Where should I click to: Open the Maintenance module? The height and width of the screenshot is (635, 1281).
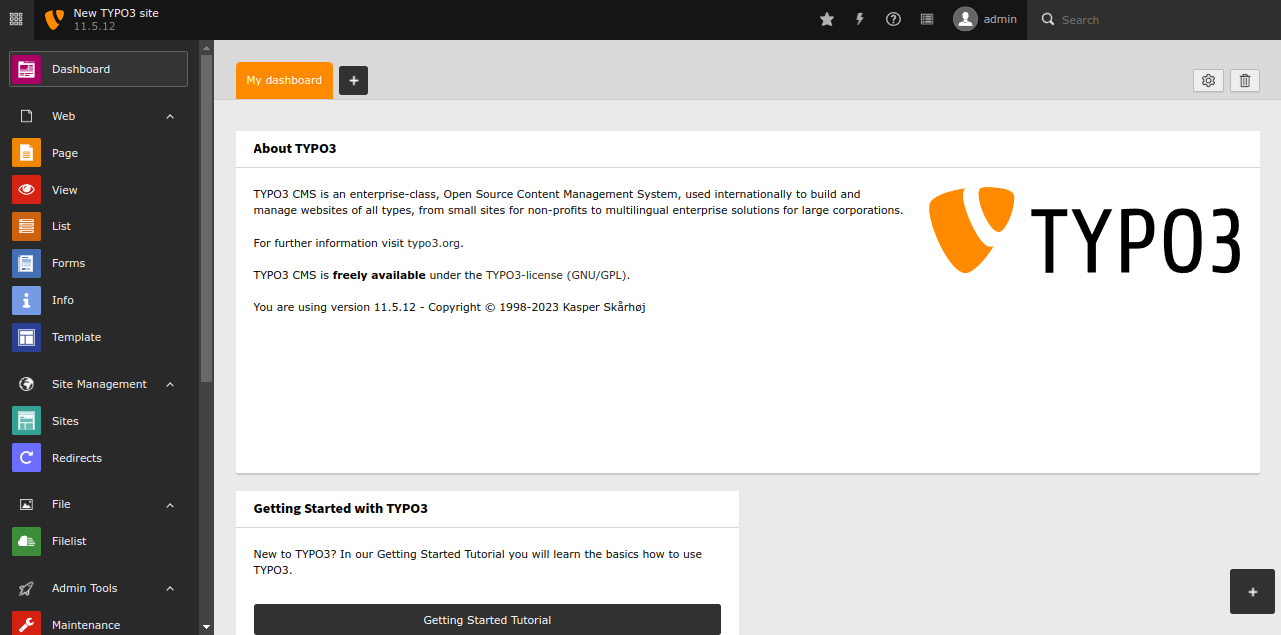click(99, 625)
